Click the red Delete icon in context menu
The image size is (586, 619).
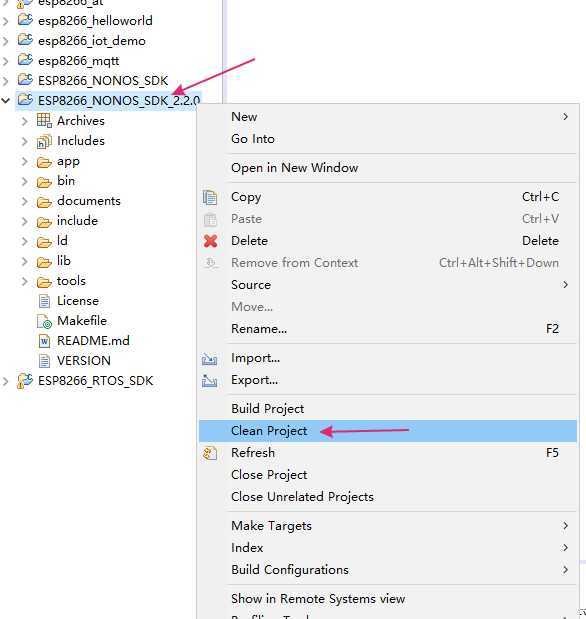[x=210, y=241]
